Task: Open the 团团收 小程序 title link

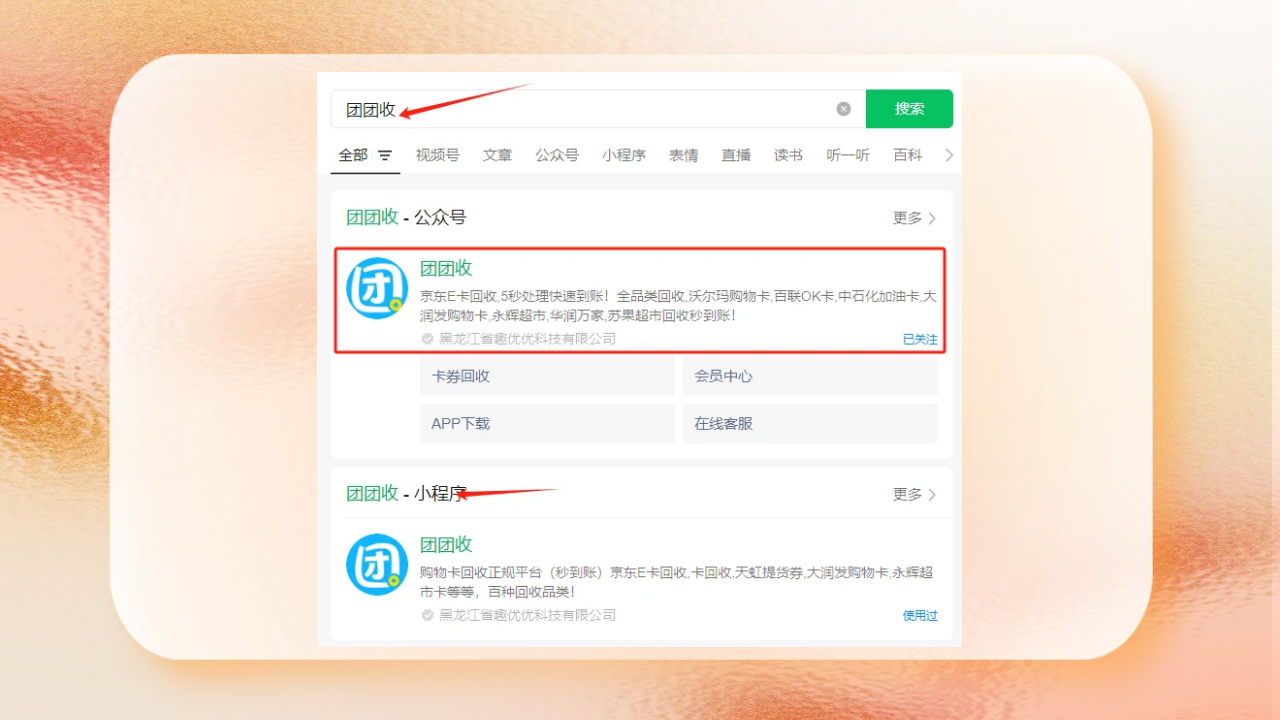Action: pyautogui.click(x=446, y=544)
